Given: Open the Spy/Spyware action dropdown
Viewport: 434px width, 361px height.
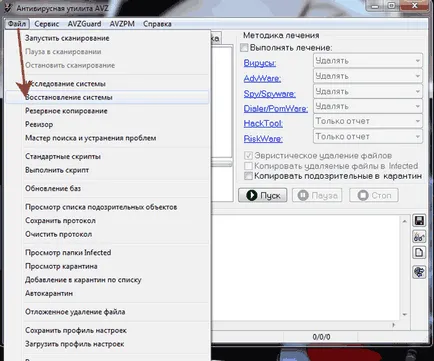Looking at the screenshot, I should click(368, 91).
